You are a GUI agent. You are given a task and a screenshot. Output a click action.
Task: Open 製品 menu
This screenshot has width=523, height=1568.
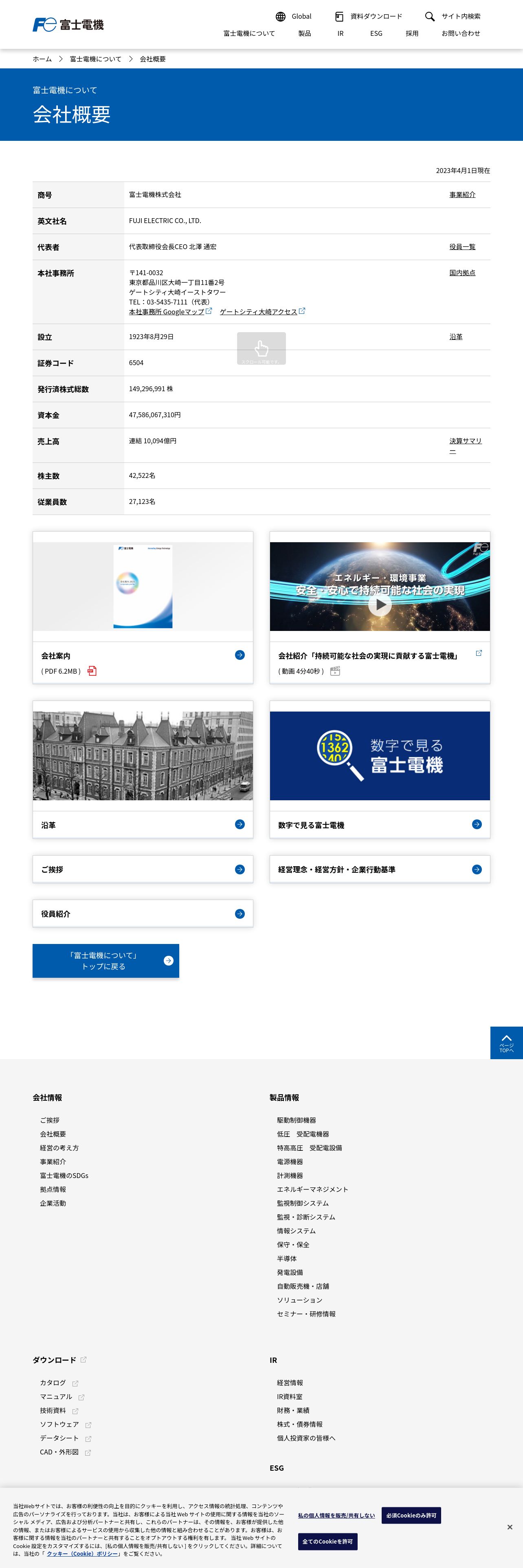click(x=304, y=33)
